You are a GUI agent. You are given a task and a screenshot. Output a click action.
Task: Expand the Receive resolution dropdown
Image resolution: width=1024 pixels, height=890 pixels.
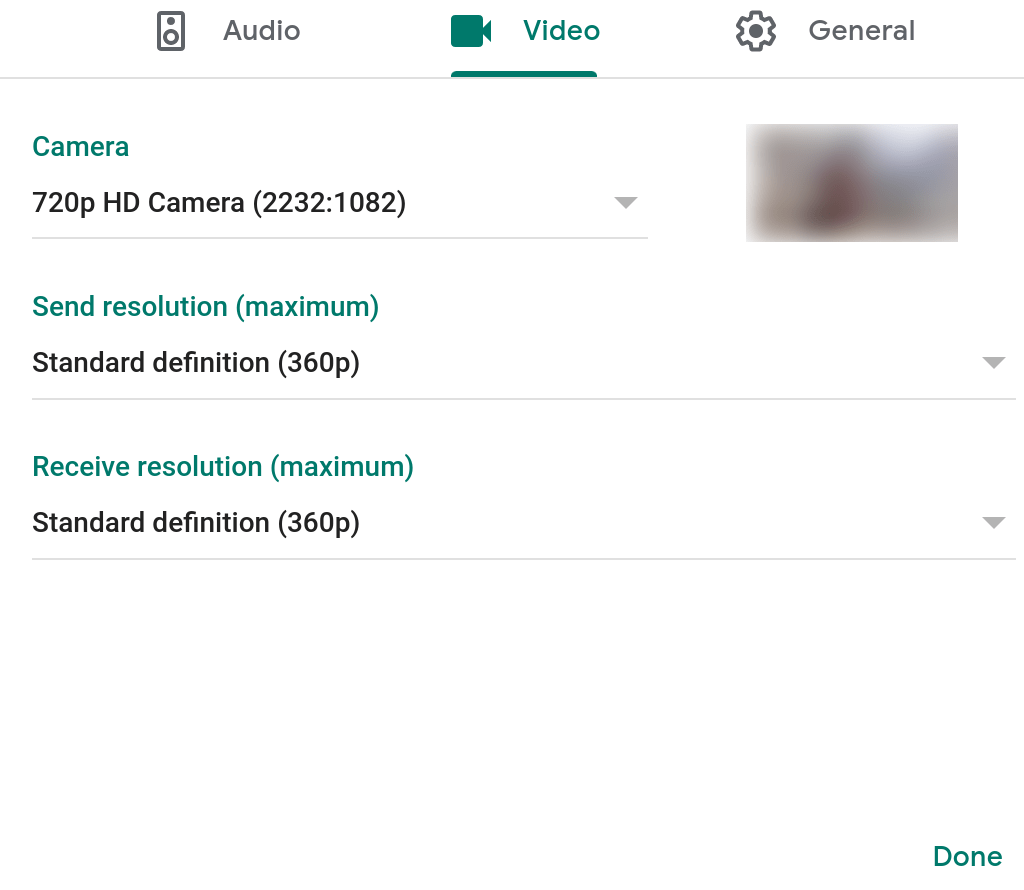click(994, 522)
